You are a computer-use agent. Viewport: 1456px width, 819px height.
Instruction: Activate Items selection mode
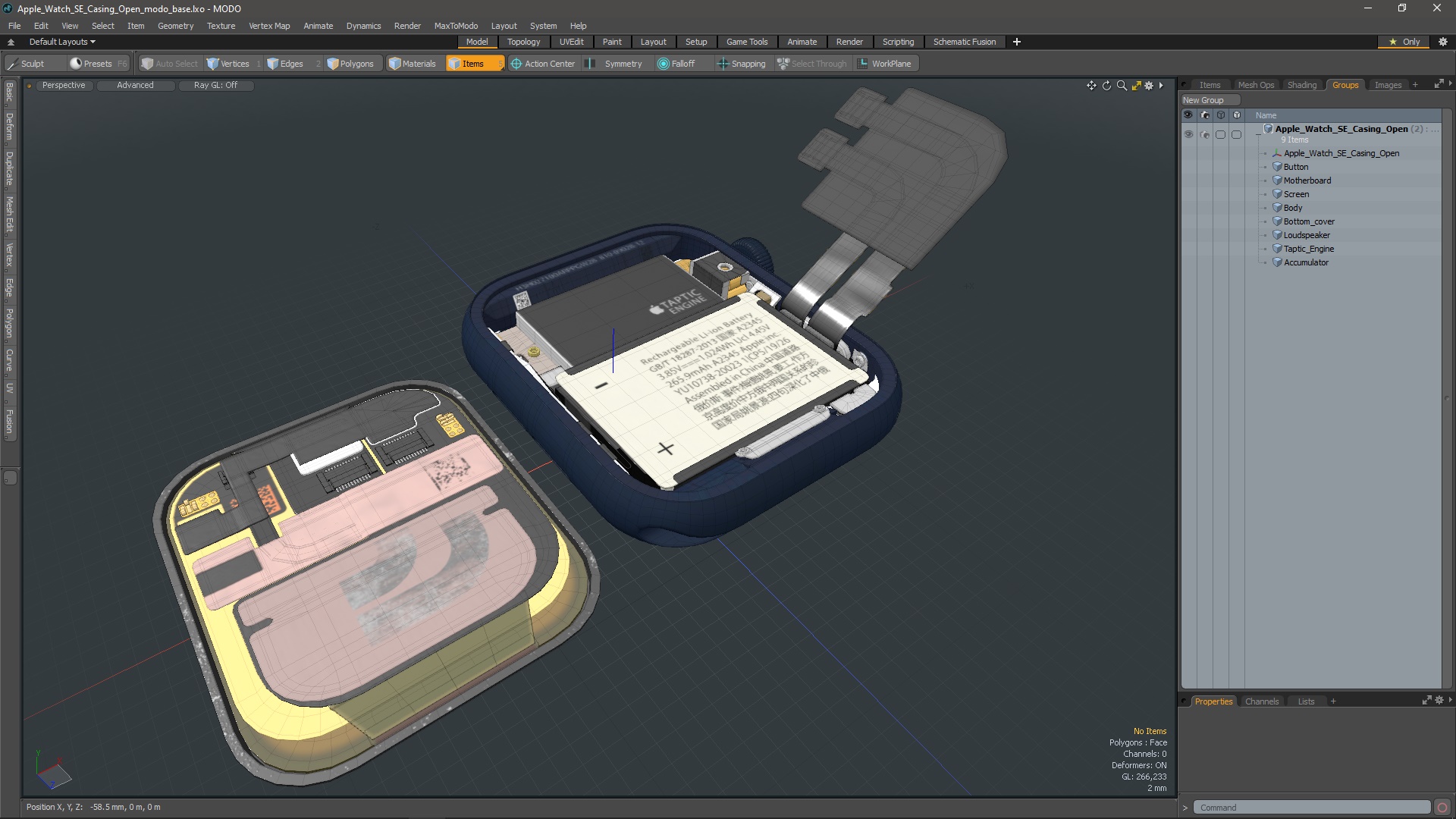pos(474,64)
